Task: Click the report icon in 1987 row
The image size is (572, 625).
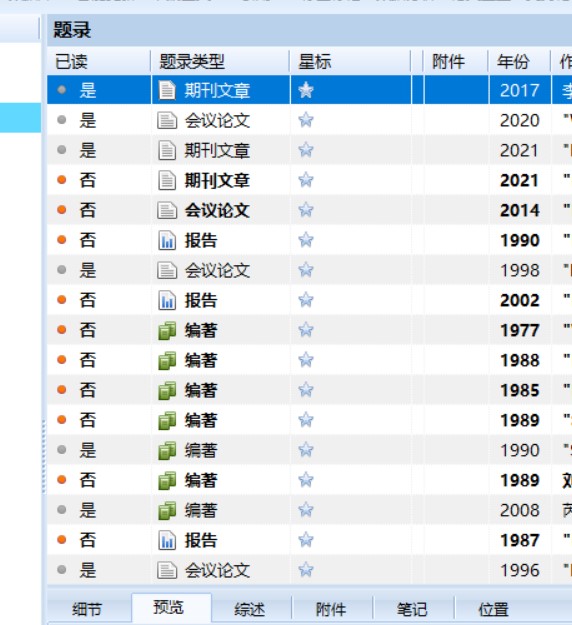Action: click(167, 540)
